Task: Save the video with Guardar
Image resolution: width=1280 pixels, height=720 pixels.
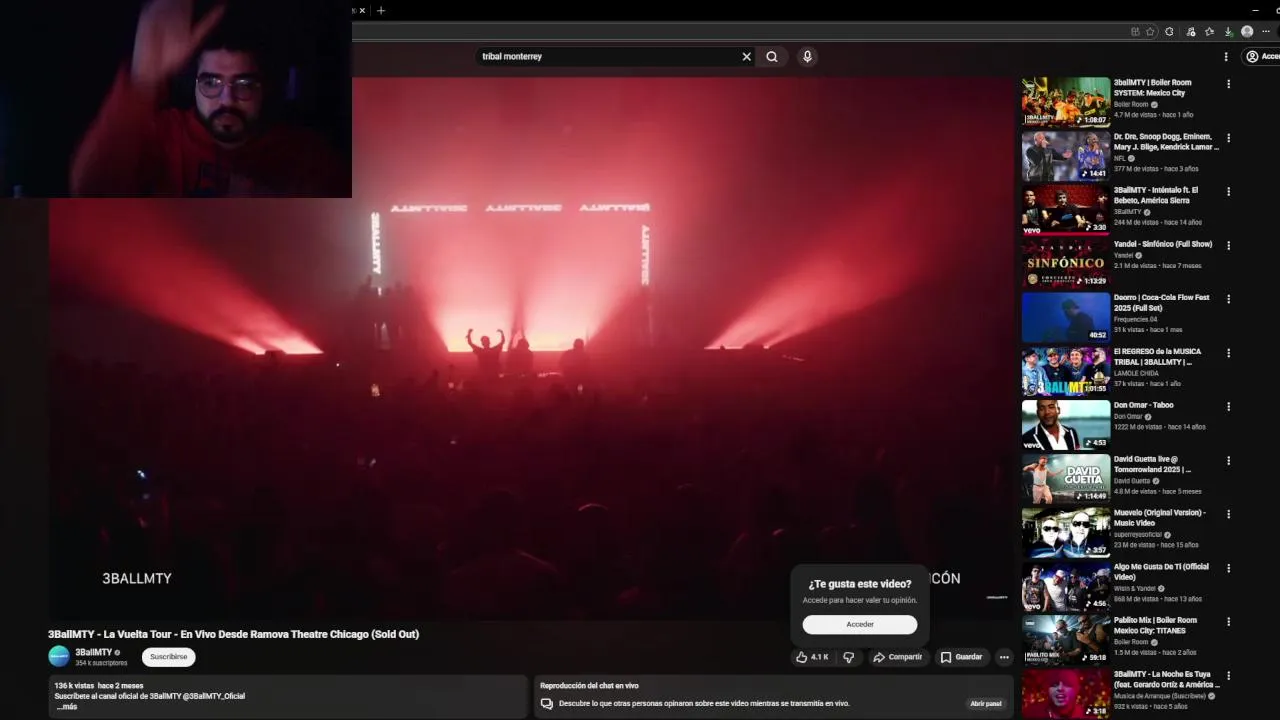Action: point(961,657)
